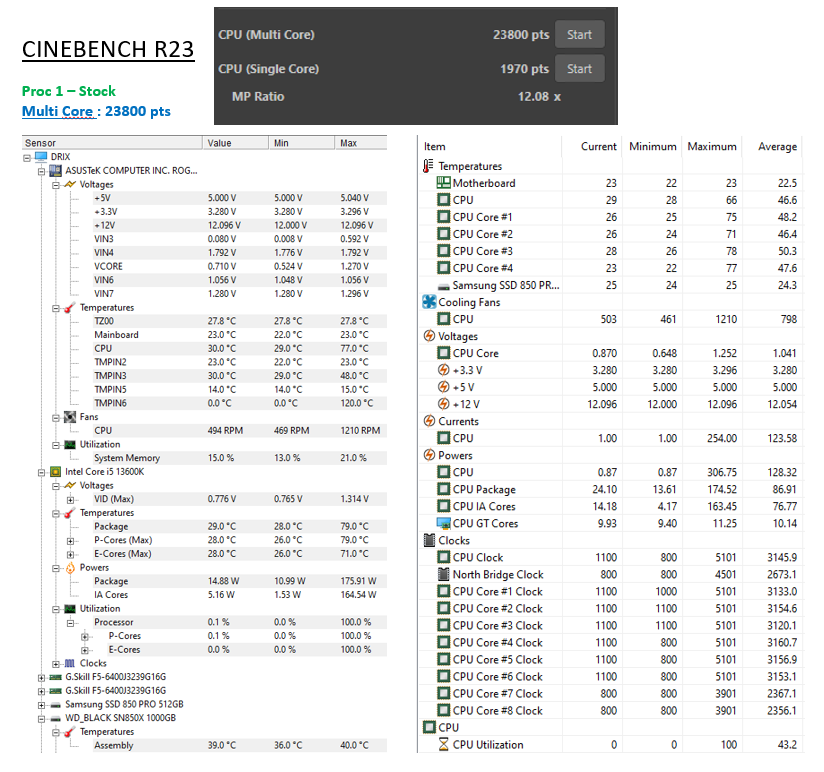The image size is (824, 772).
Task: Select the CPU Core #8 Clock row
Action: click(x=611, y=711)
